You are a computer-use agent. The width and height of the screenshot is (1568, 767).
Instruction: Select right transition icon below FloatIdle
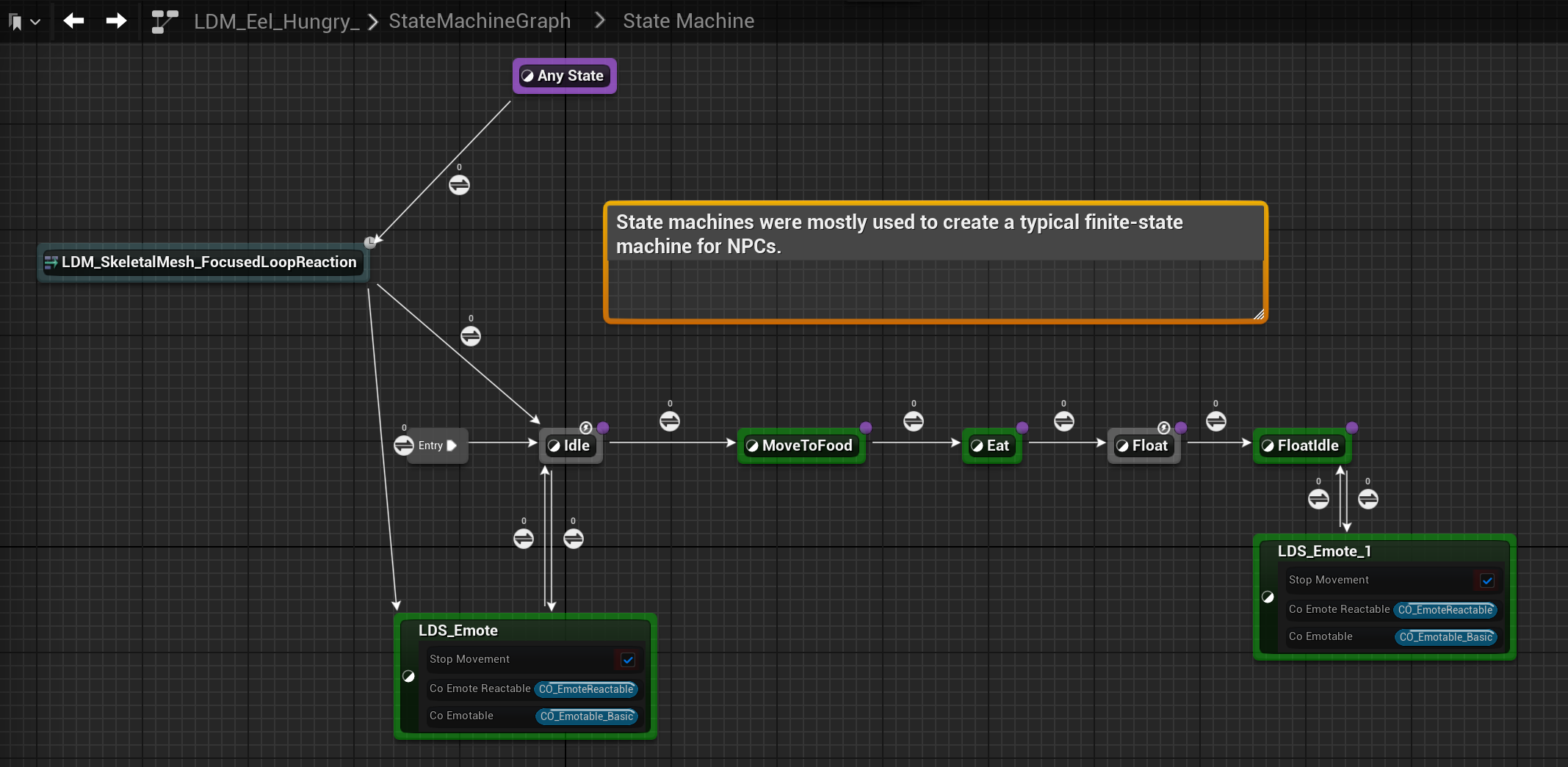click(x=1368, y=499)
